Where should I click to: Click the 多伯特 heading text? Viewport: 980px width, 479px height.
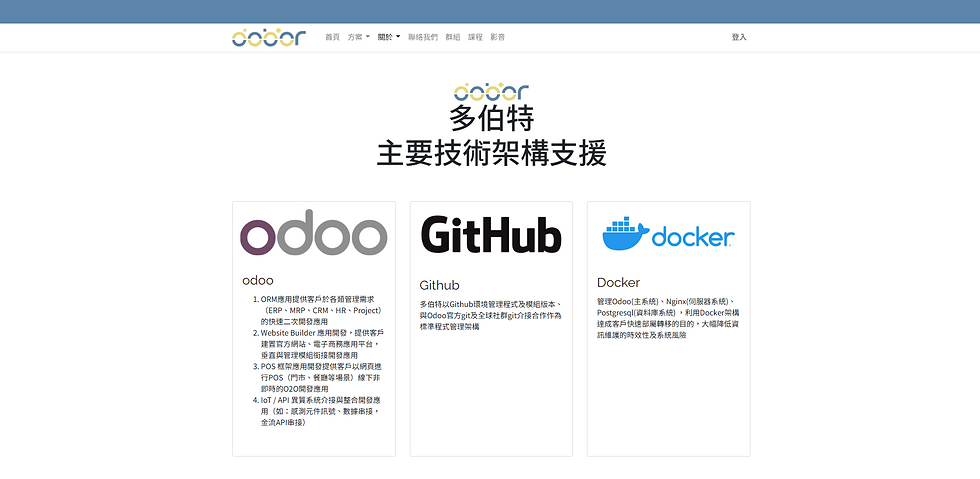click(491, 119)
